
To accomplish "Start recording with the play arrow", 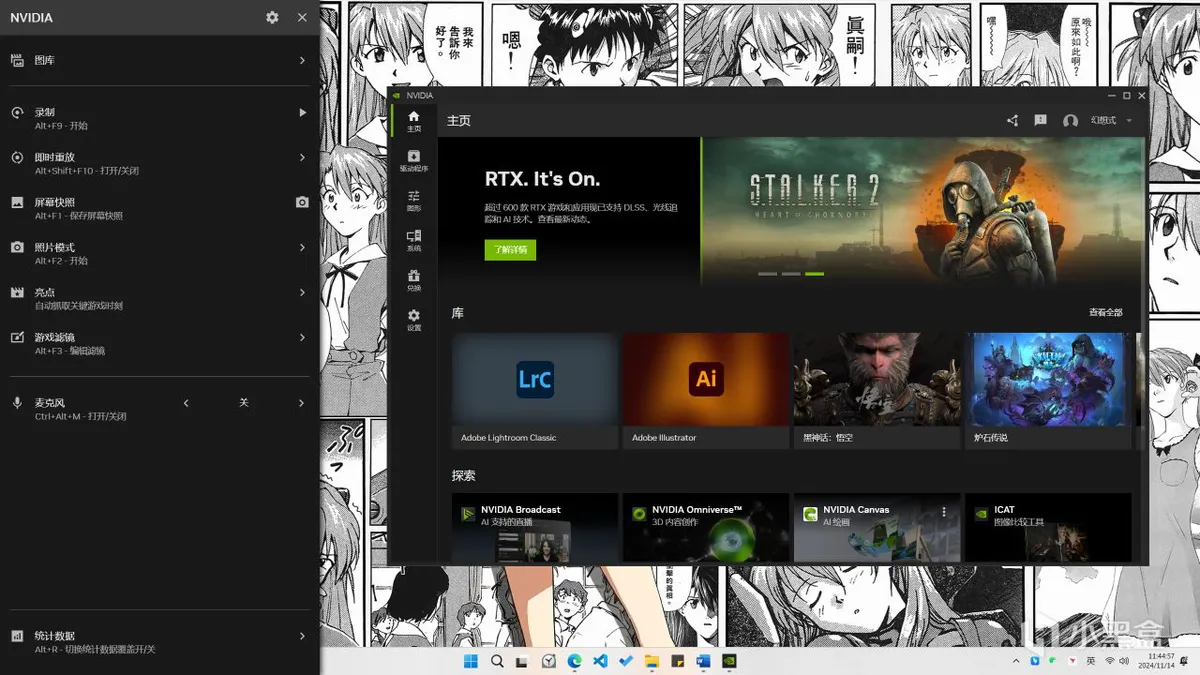I will click(x=302, y=113).
